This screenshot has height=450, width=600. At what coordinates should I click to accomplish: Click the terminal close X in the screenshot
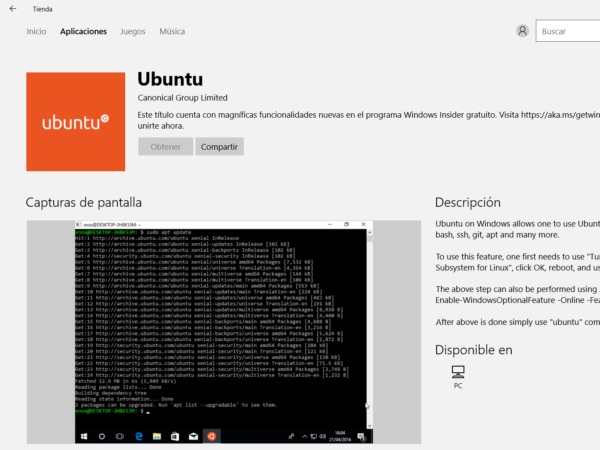364,224
